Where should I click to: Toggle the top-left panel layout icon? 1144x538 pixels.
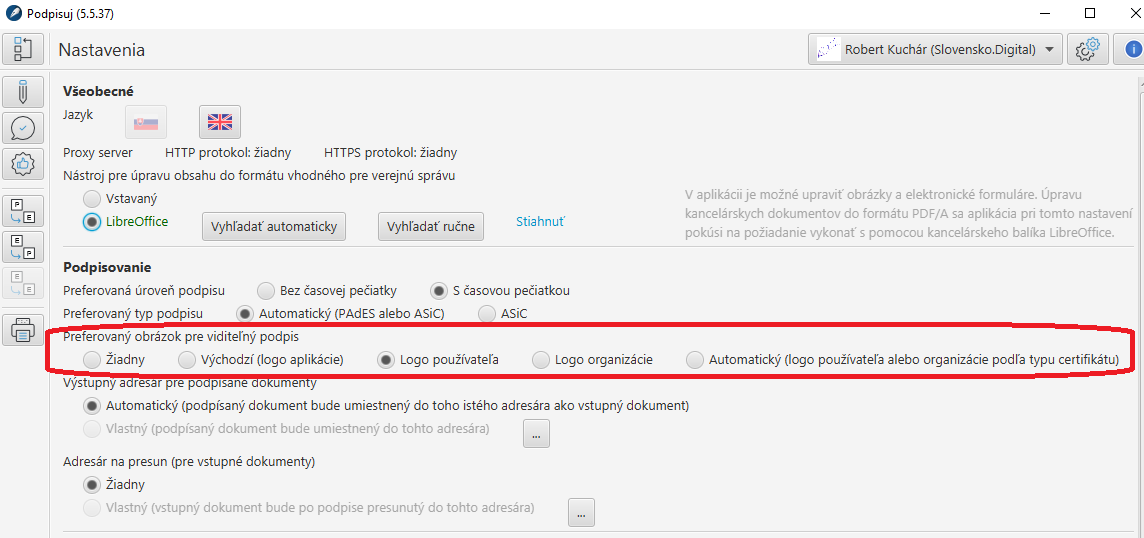coord(24,50)
